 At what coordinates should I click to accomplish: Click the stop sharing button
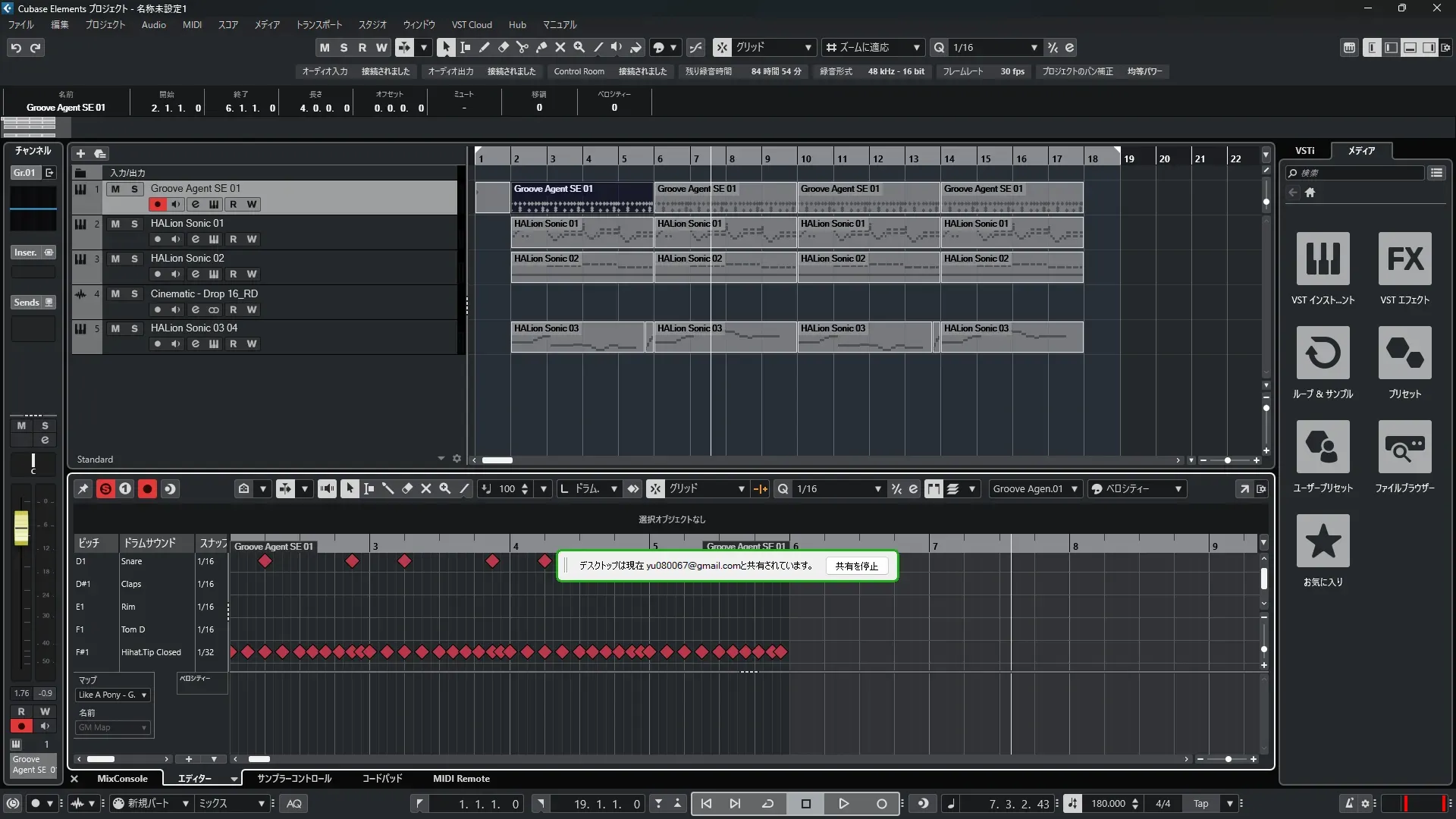coord(856,566)
